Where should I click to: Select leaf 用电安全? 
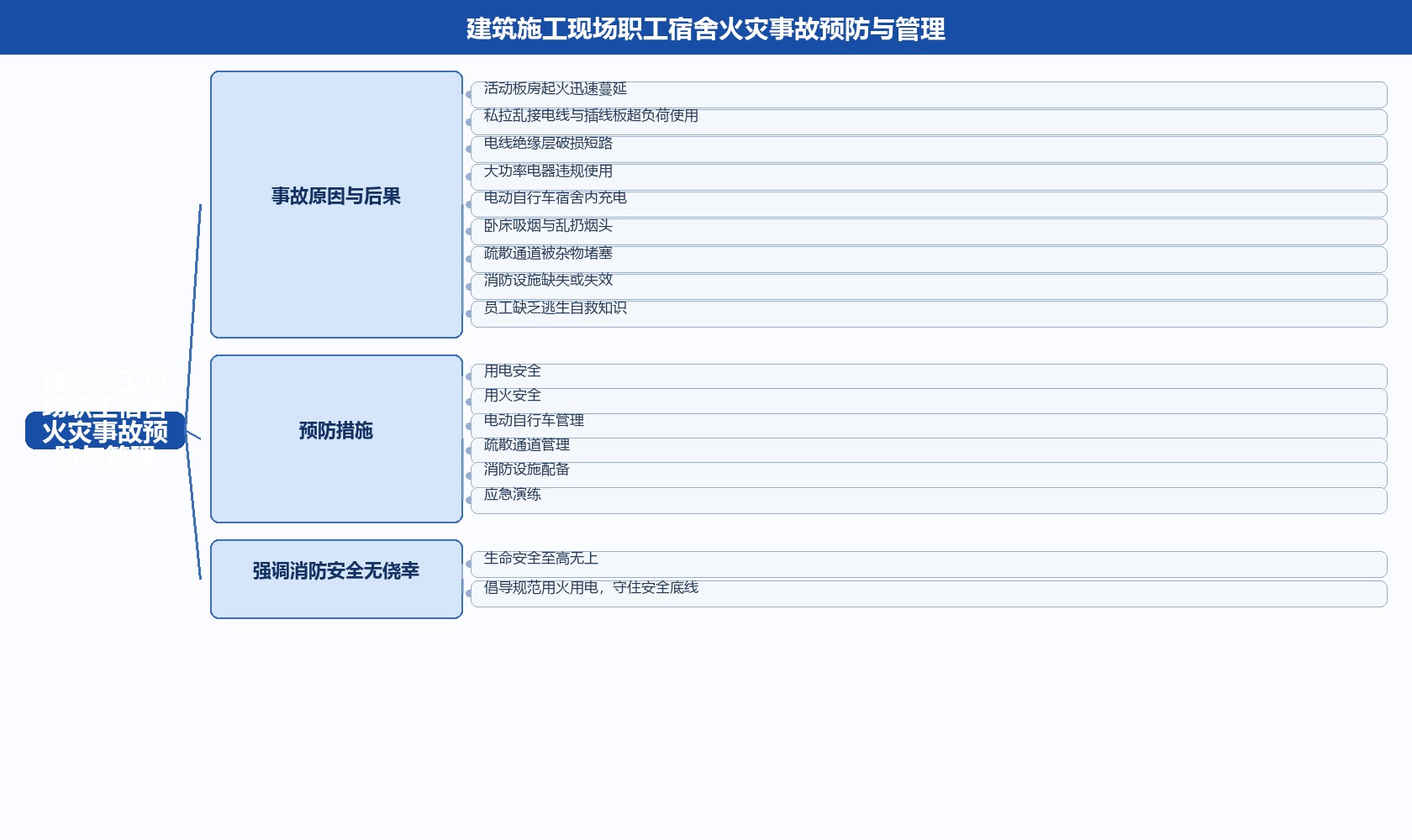pos(929,376)
